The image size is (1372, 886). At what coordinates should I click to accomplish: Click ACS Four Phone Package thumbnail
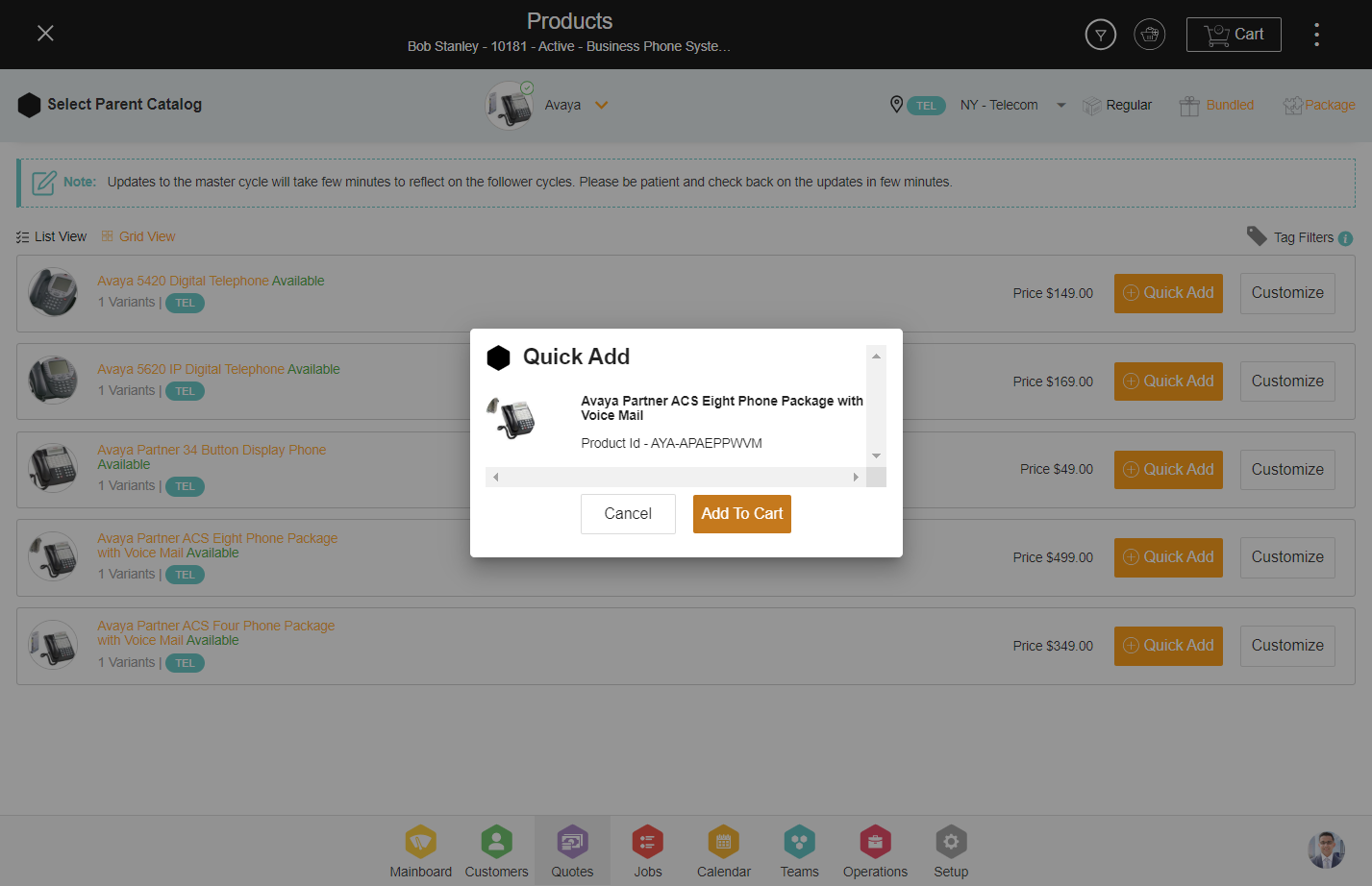(53, 645)
